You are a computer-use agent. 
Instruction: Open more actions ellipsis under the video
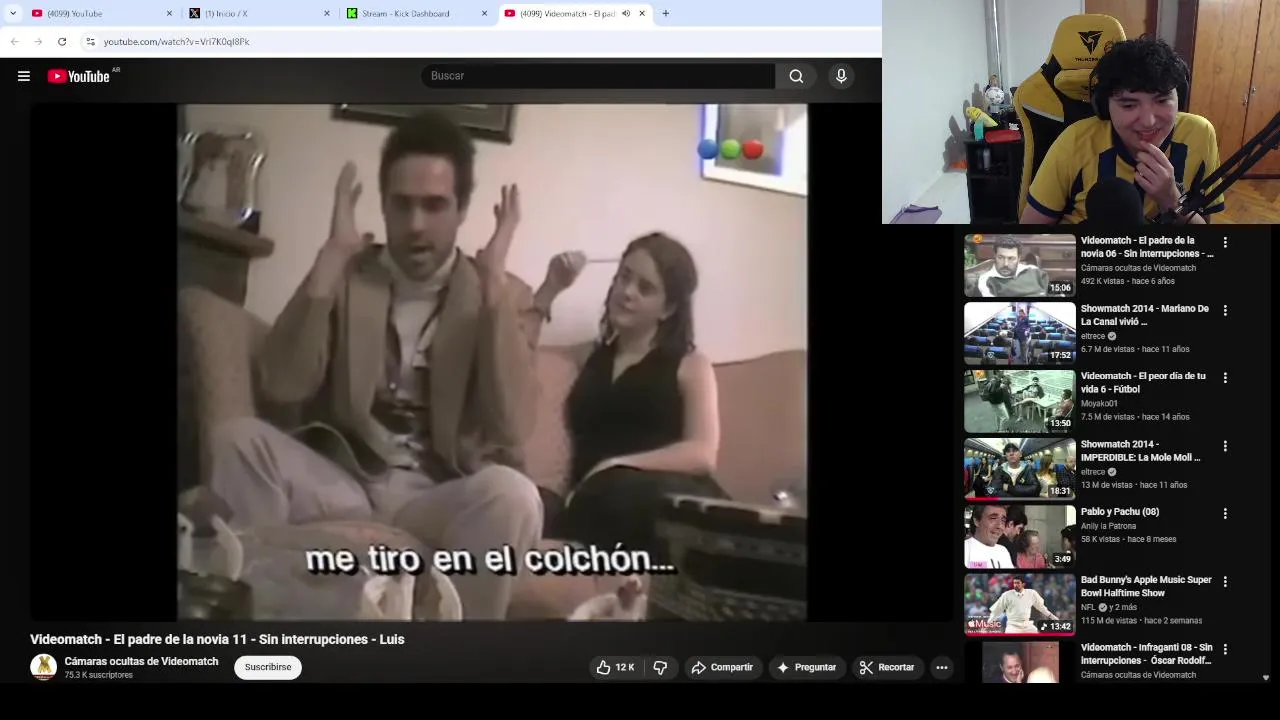point(942,667)
